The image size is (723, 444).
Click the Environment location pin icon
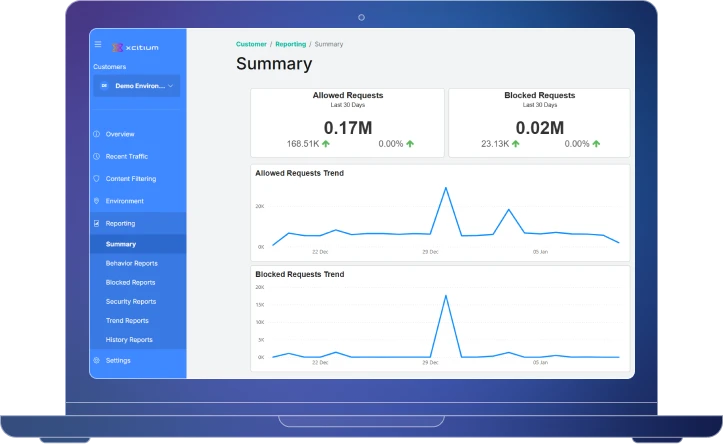point(97,201)
